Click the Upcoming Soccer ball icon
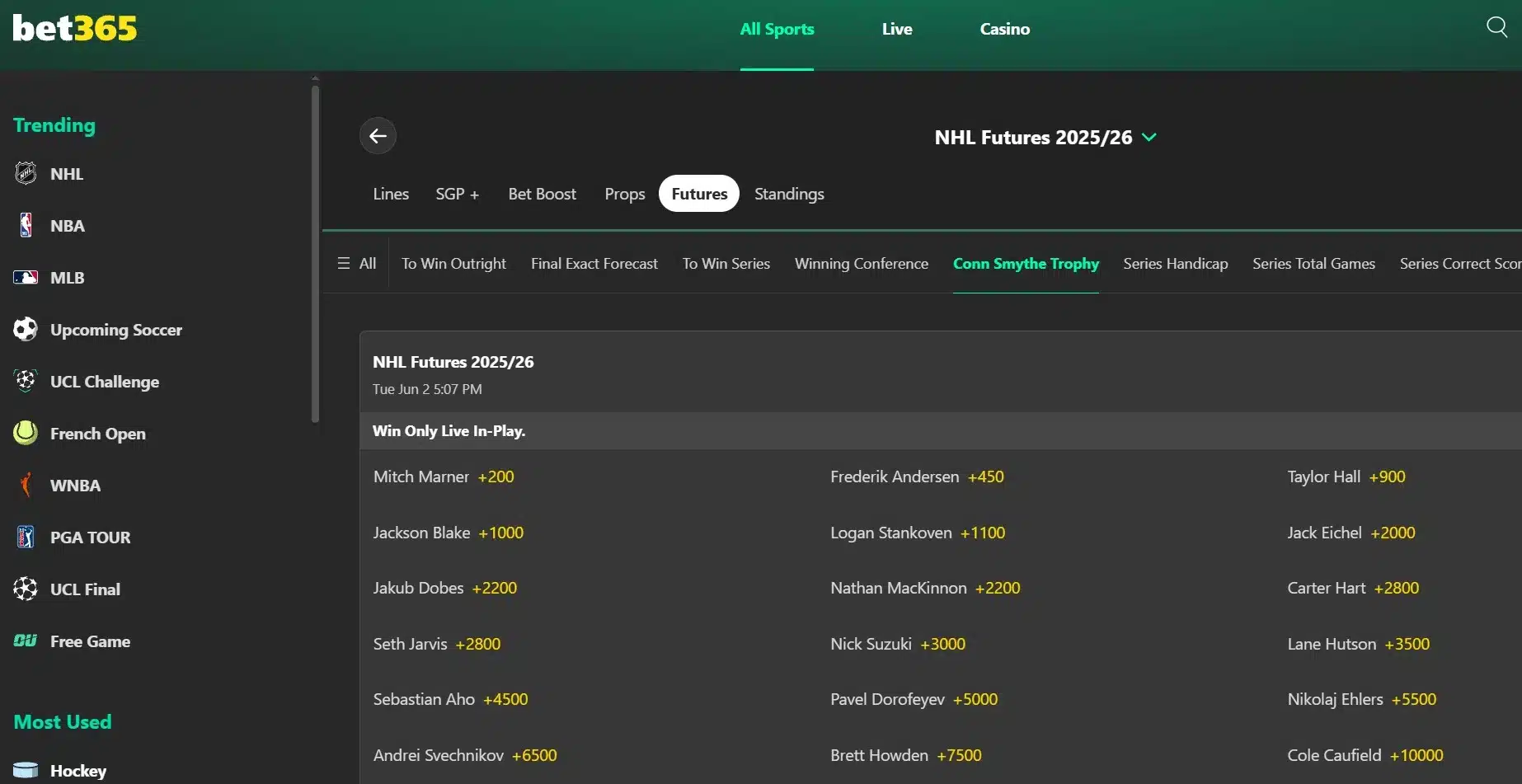The width and height of the screenshot is (1522, 784). pyautogui.click(x=26, y=329)
